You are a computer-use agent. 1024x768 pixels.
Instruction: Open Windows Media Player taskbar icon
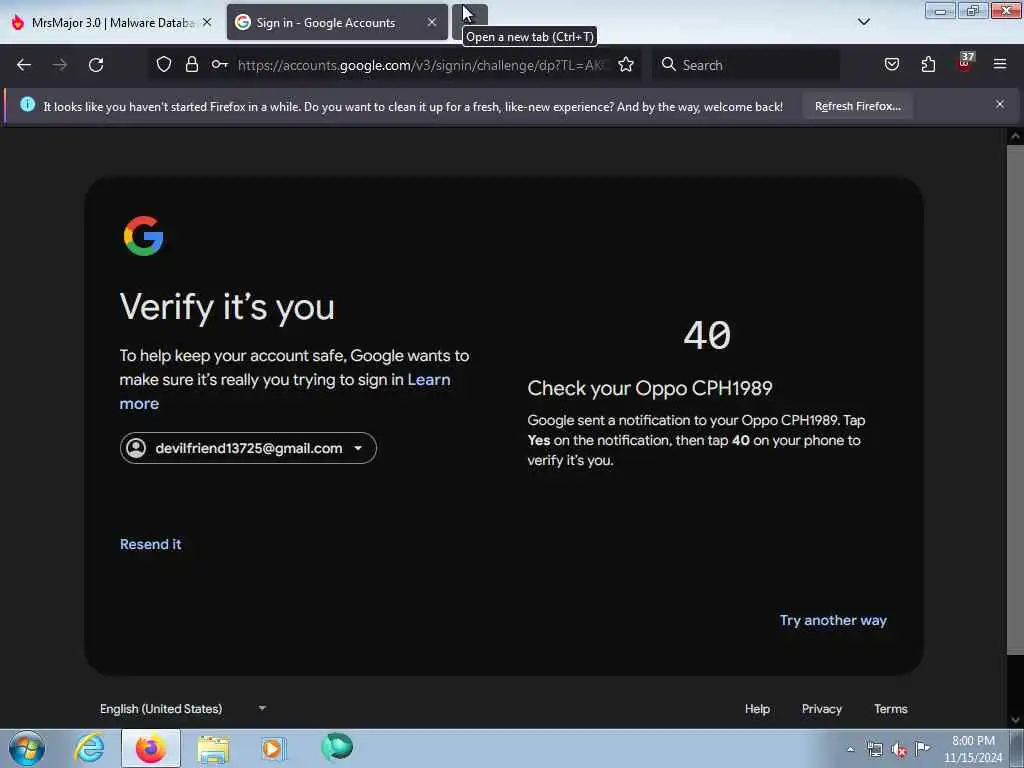(x=273, y=748)
